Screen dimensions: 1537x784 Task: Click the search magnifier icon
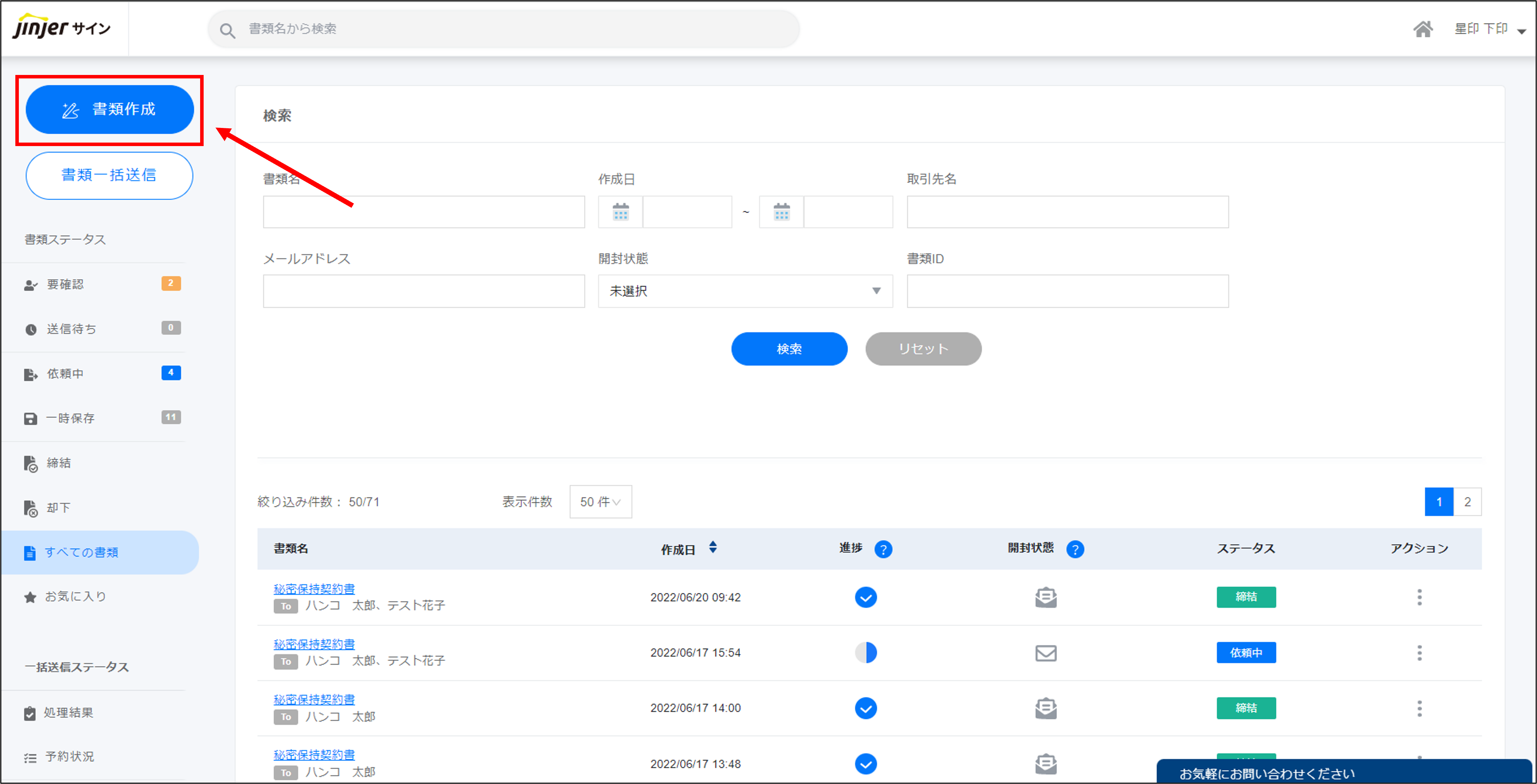click(x=227, y=30)
